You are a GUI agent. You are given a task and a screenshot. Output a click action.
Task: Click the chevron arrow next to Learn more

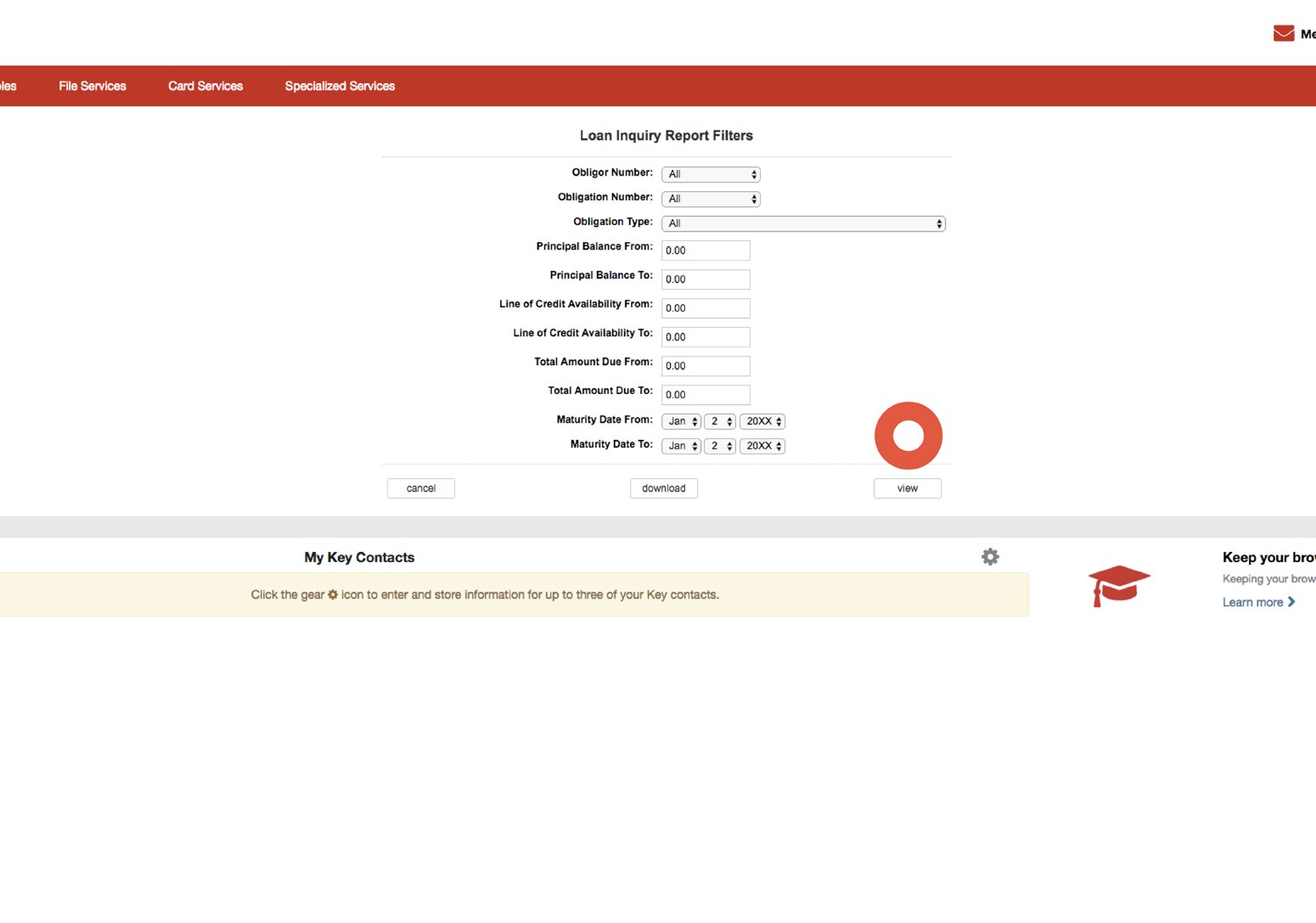coord(1291,601)
